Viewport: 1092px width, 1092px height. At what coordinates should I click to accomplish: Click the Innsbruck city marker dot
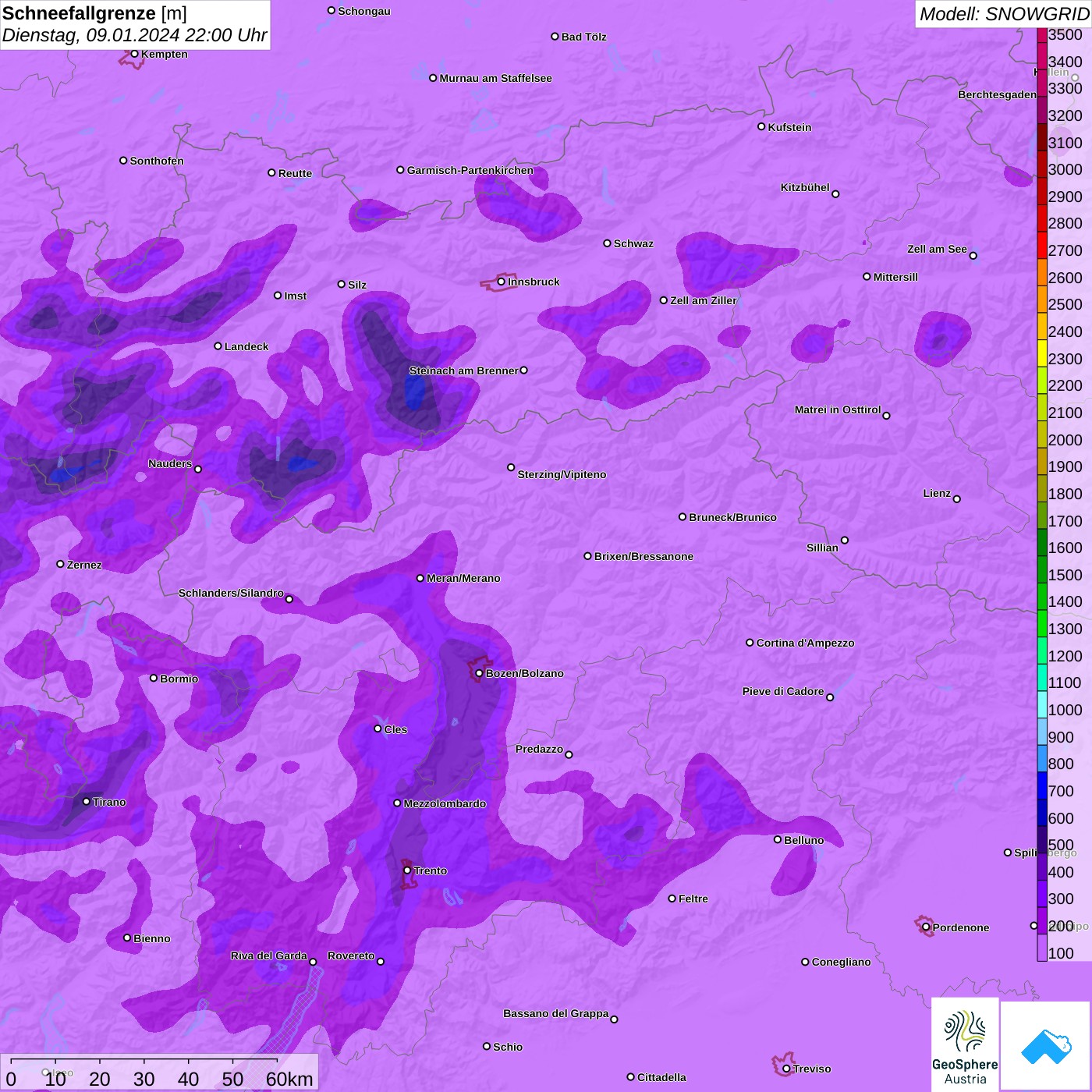(x=502, y=282)
